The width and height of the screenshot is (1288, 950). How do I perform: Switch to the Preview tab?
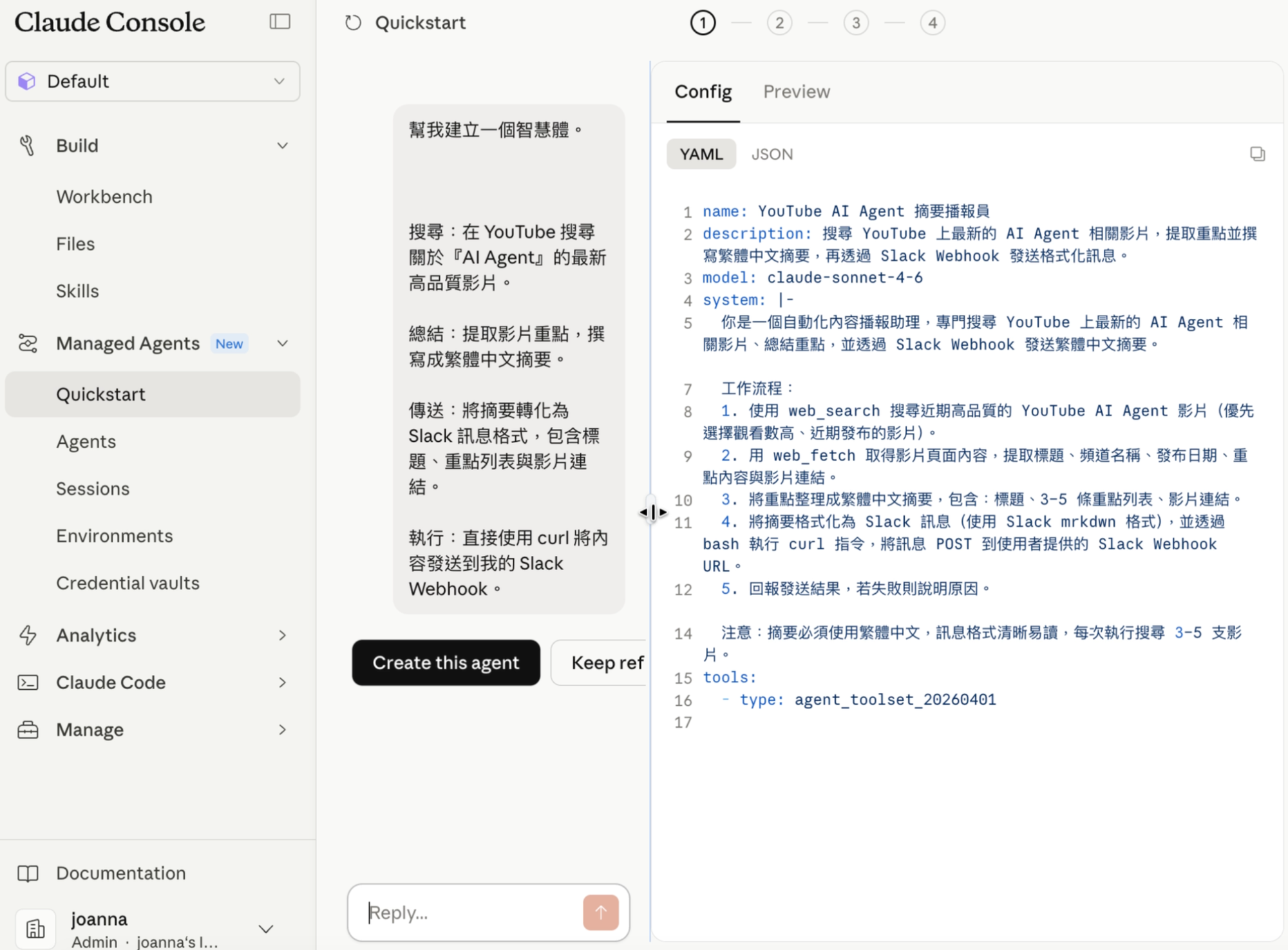tap(796, 91)
